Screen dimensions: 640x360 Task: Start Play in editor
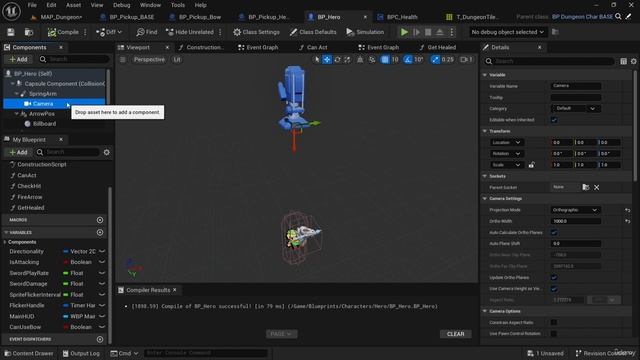click(x=404, y=32)
